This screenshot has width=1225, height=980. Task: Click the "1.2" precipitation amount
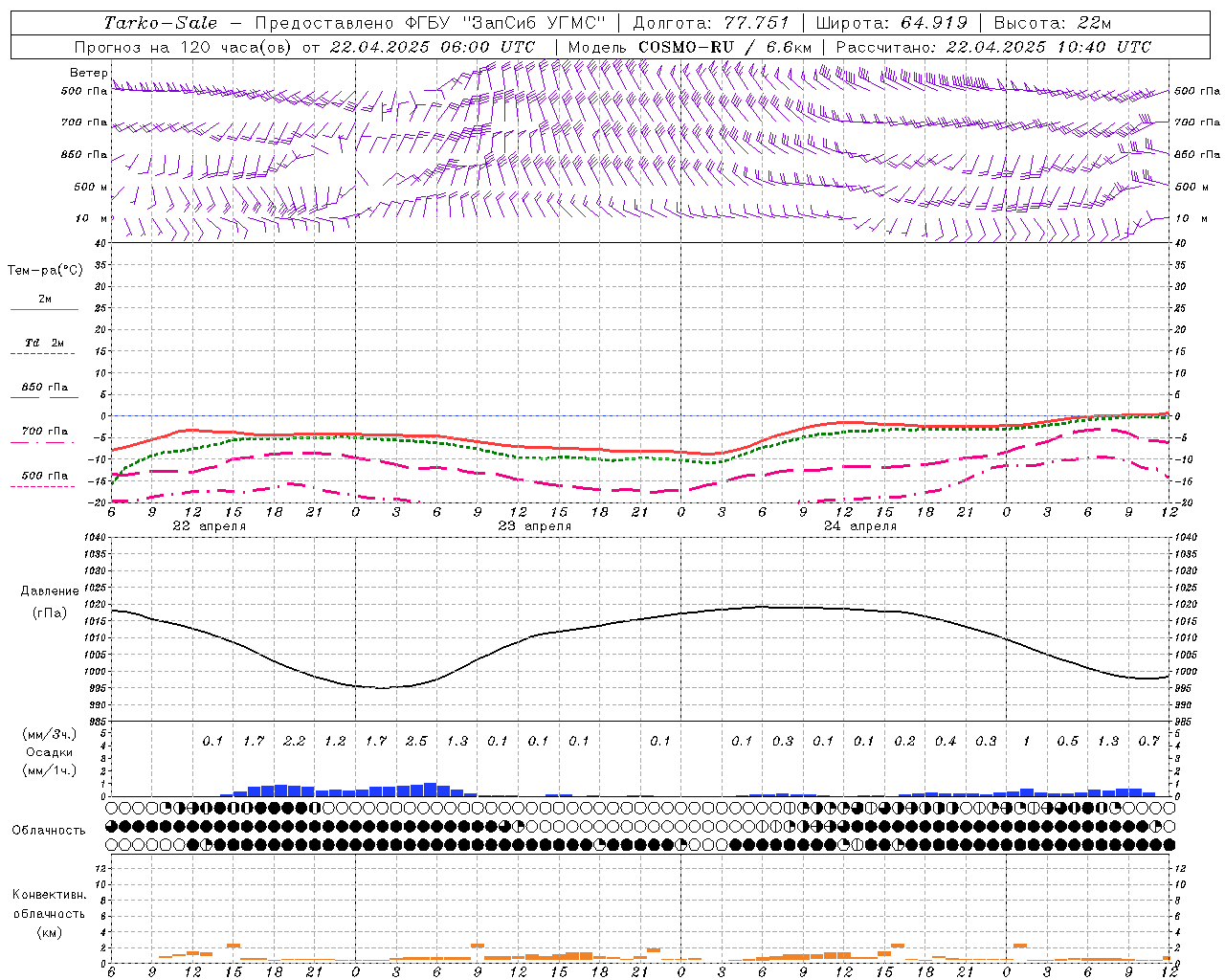pyautogui.click(x=335, y=741)
